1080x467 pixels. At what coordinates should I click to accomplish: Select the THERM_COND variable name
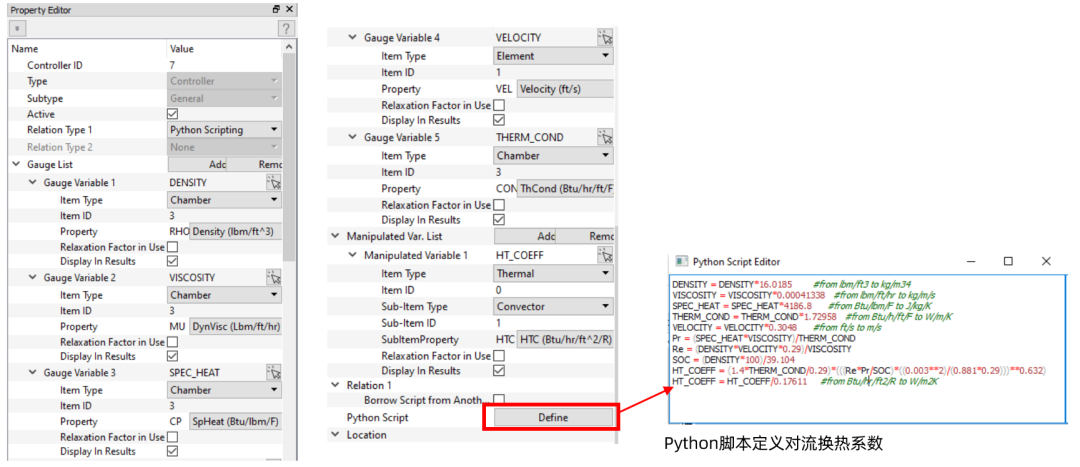[x=529, y=137]
